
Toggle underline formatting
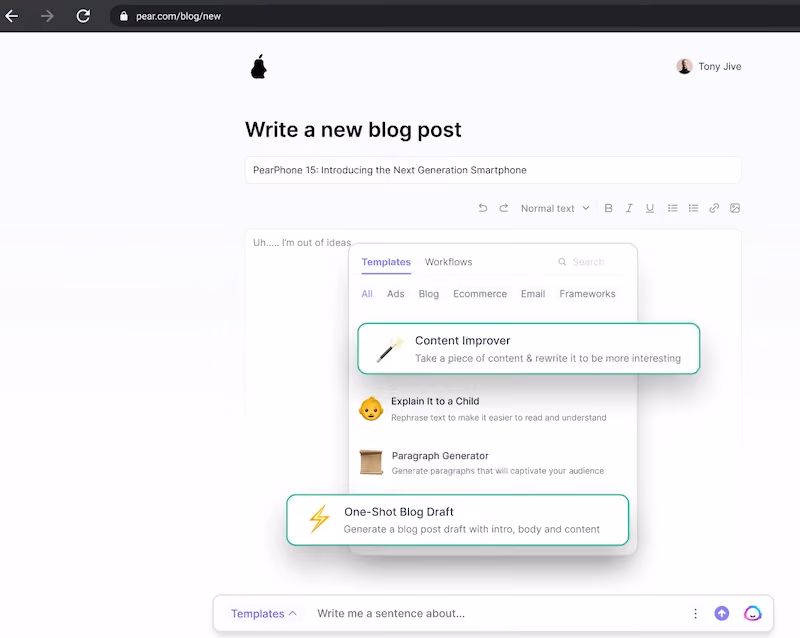(649, 208)
